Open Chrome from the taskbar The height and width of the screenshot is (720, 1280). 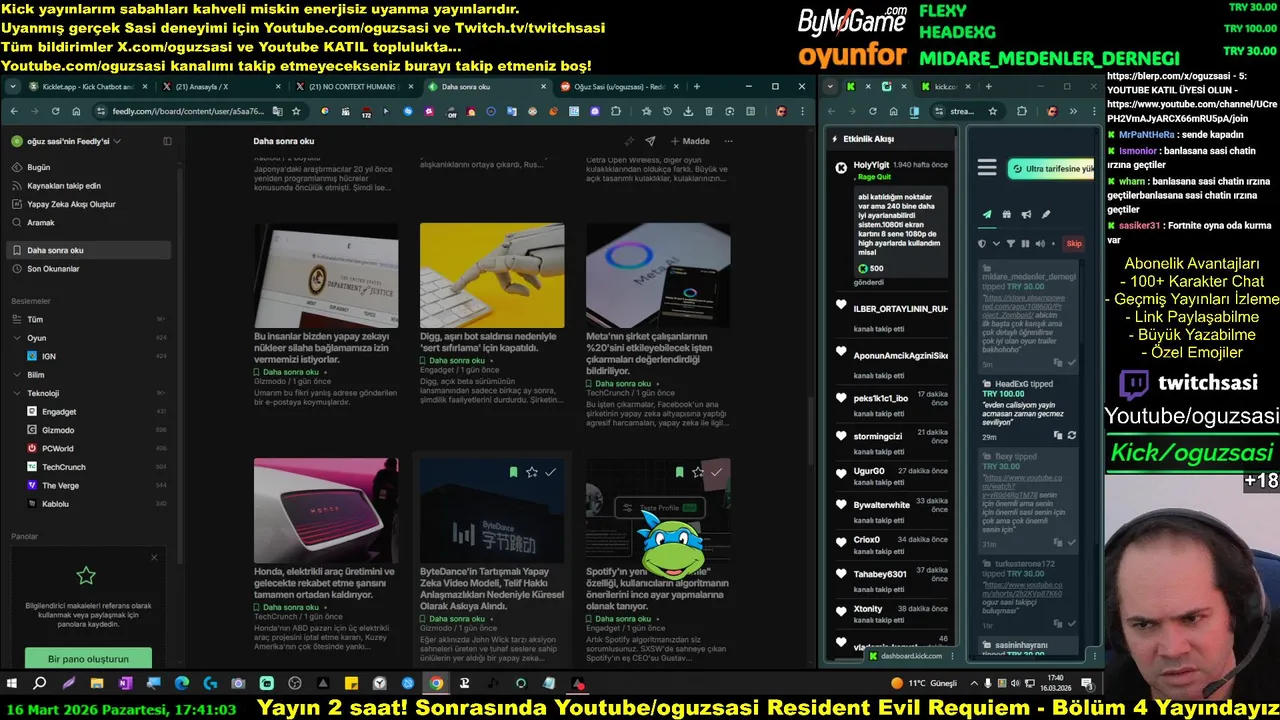(x=436, y=684)
